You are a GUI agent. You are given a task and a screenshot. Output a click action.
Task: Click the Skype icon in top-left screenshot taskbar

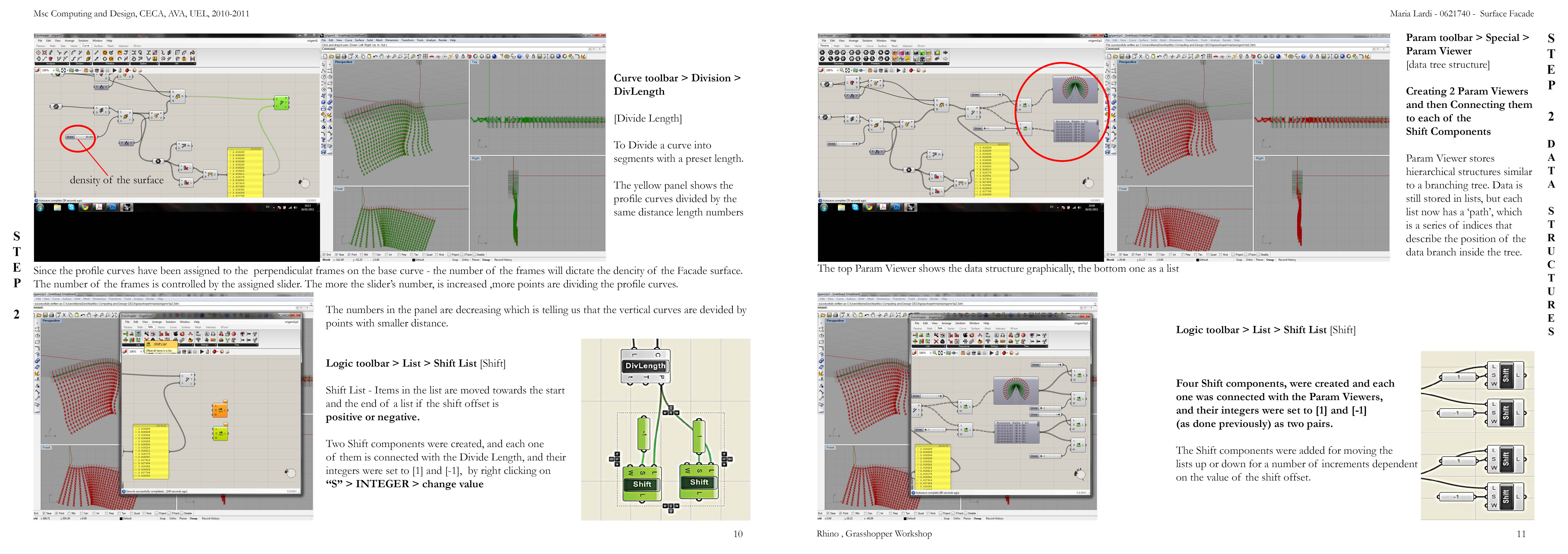point(71,207)
